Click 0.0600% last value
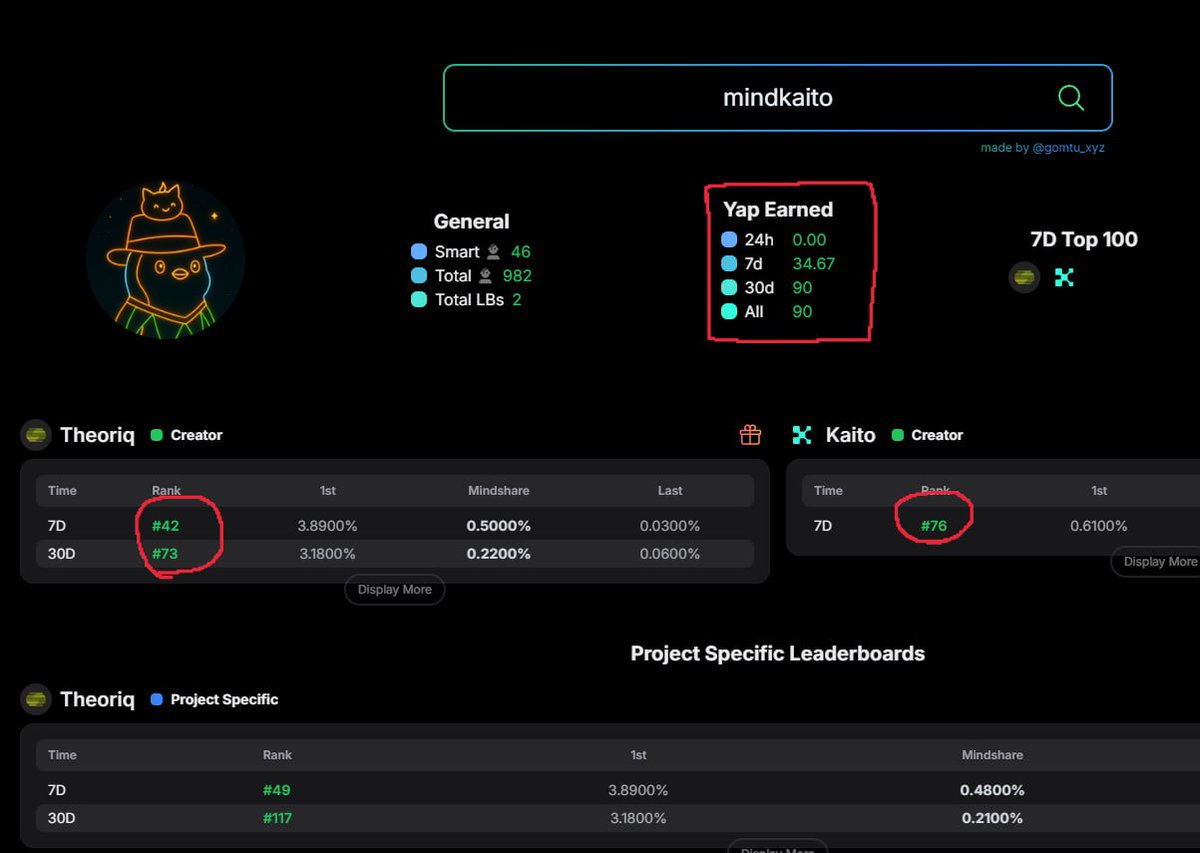This screenshot has height=853, width=1200. coord(670,553)
